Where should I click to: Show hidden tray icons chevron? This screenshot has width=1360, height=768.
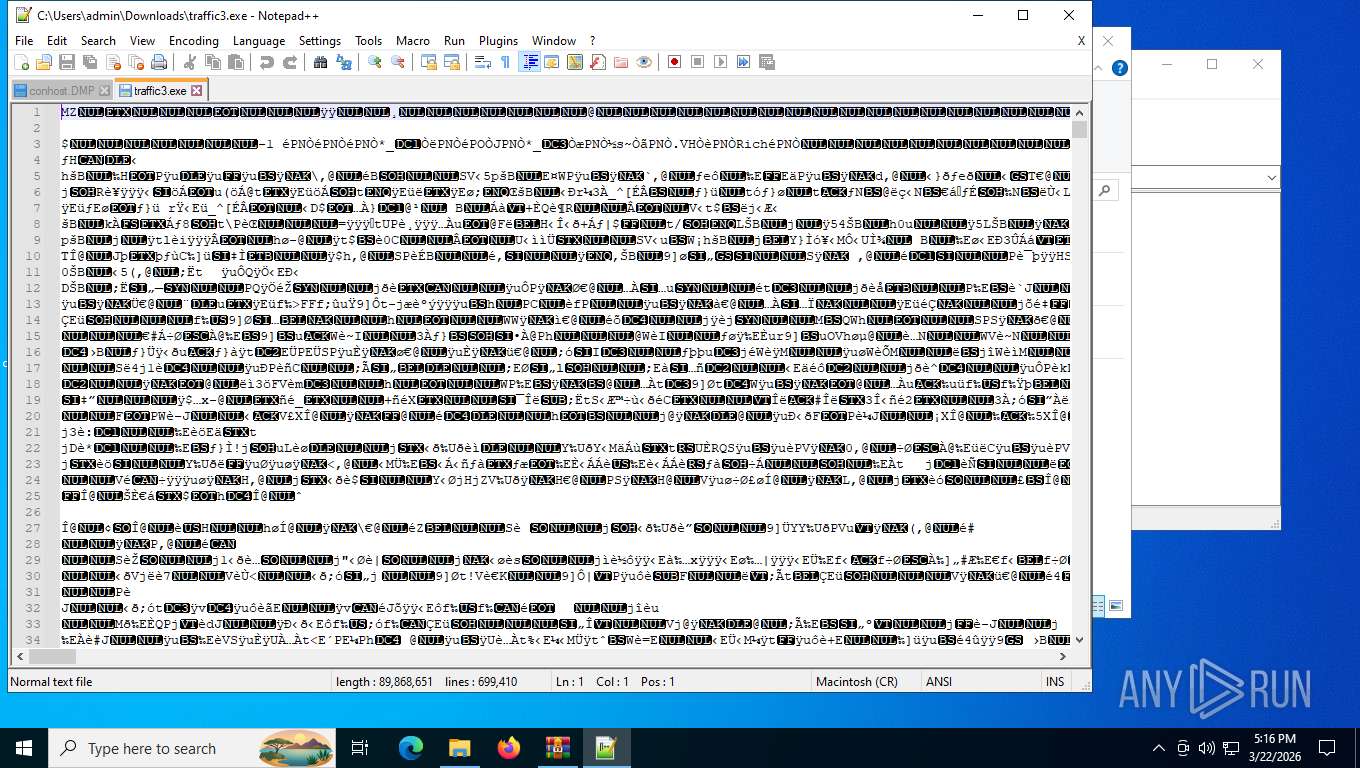point(1159,748)
